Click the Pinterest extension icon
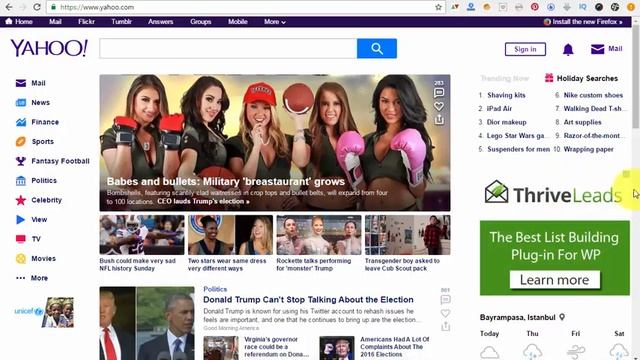The width and height of the screenshot is (640, 360). click(x=534, y=7)
